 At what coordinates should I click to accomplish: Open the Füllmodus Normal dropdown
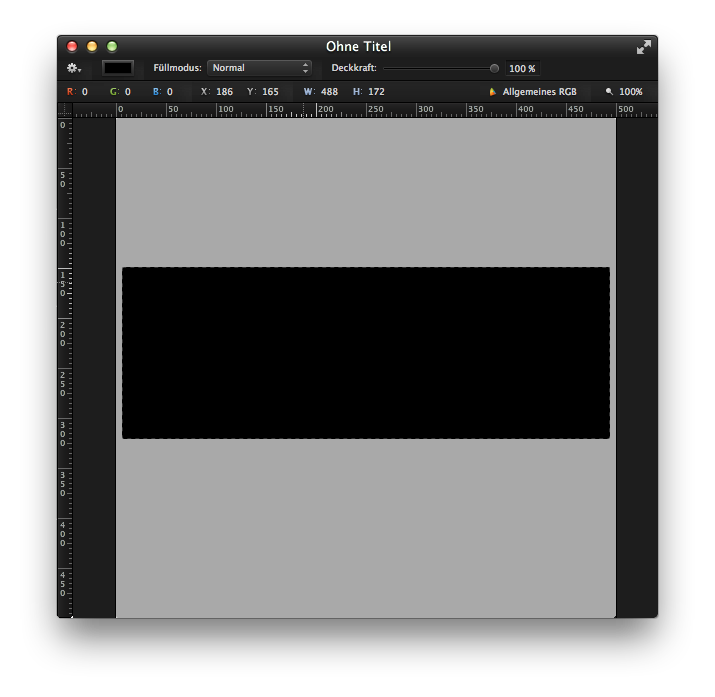[x=260, y=68]
